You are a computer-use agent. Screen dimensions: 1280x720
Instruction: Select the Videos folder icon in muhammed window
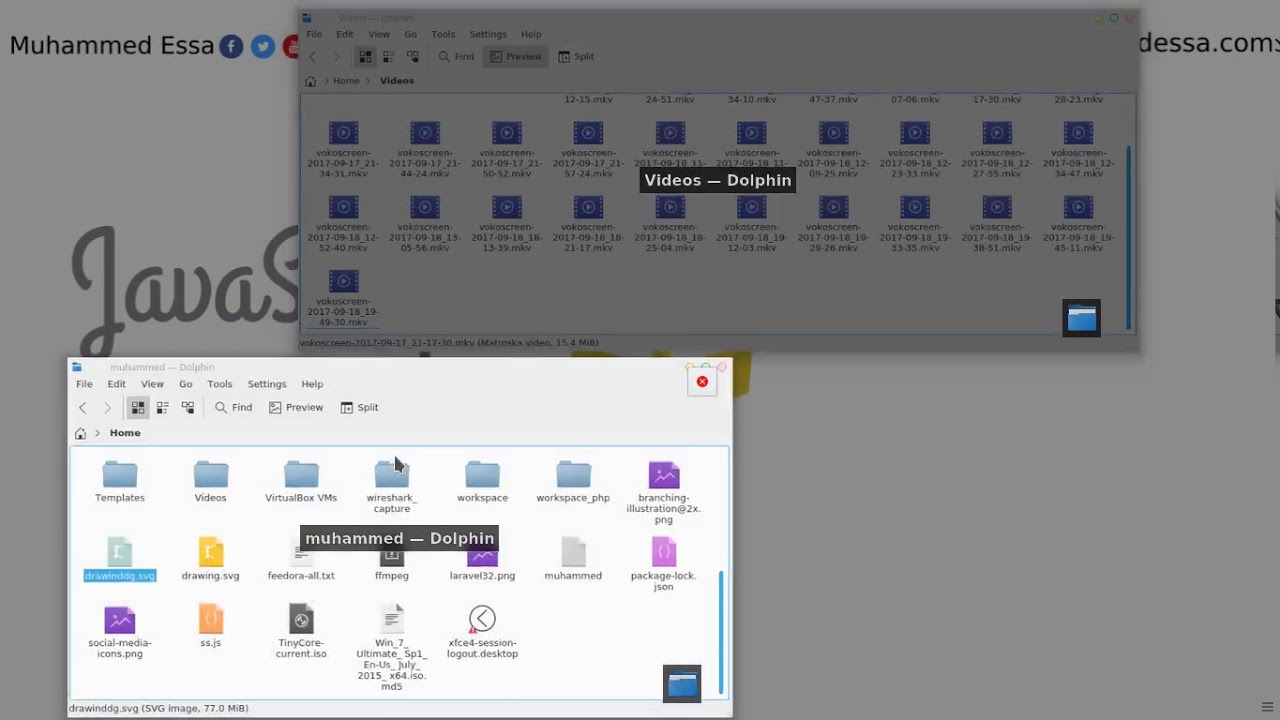(x=210, y=476)
